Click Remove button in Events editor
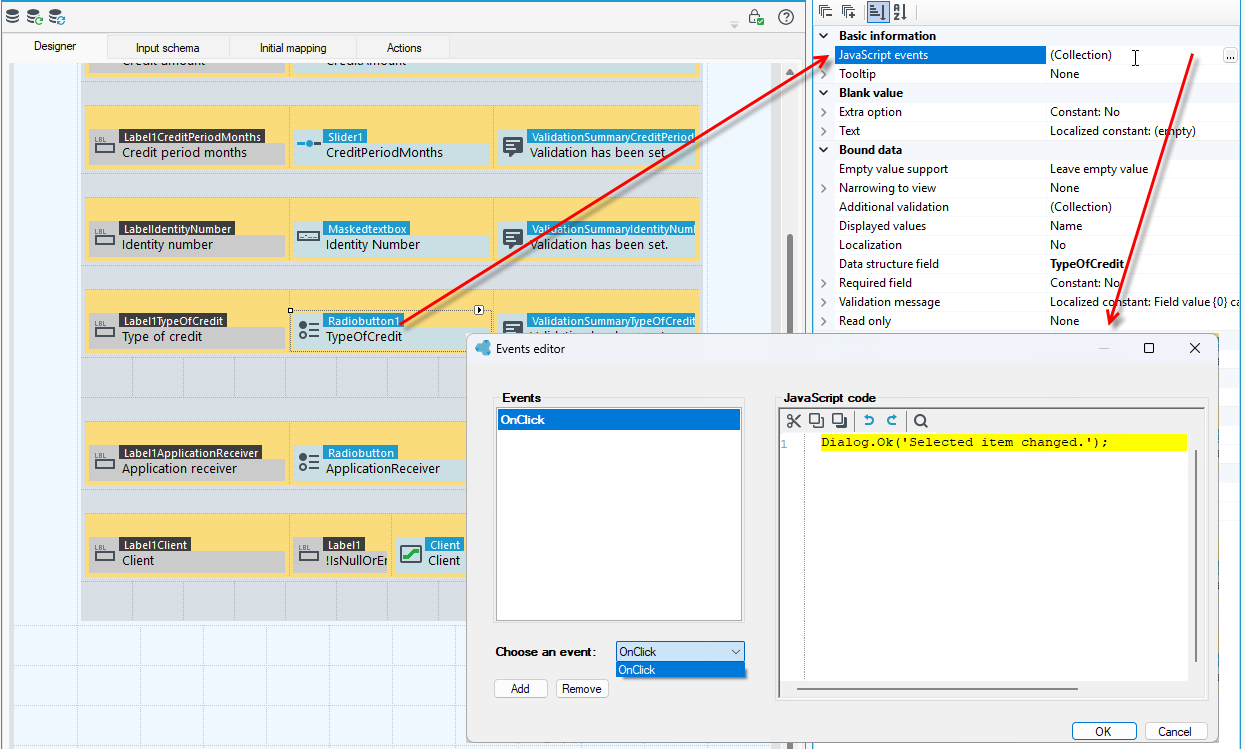The width and height of the screenshot is (1245, 749). pyautogui.click(x=581, y=689)
